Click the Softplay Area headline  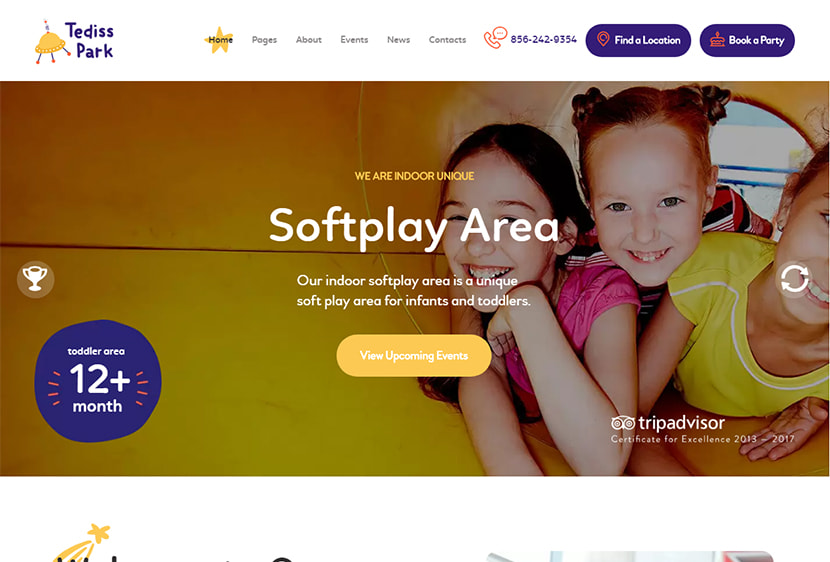coord(414,226)
